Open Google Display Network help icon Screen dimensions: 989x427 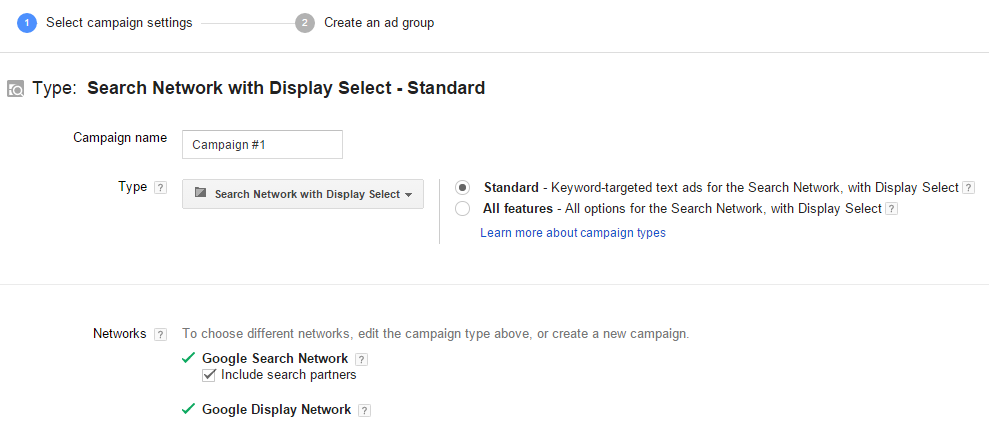point(364,410)
